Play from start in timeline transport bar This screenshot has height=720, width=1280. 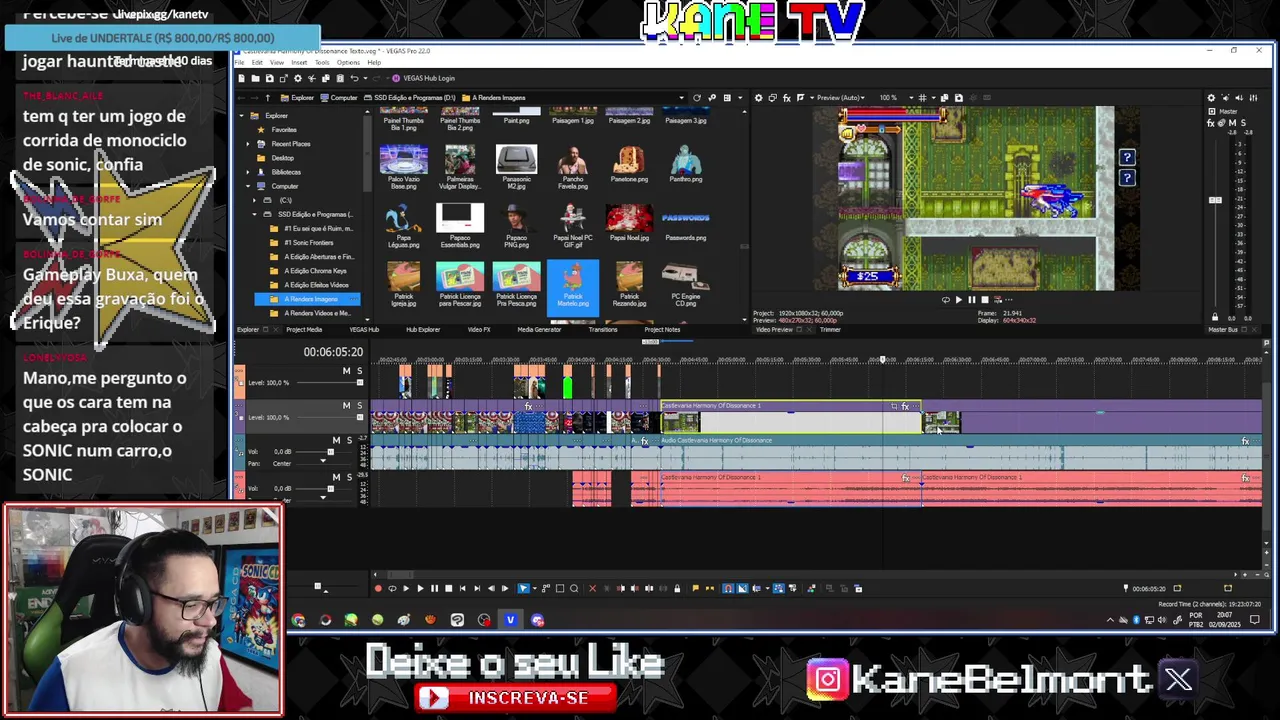point(406,588)
